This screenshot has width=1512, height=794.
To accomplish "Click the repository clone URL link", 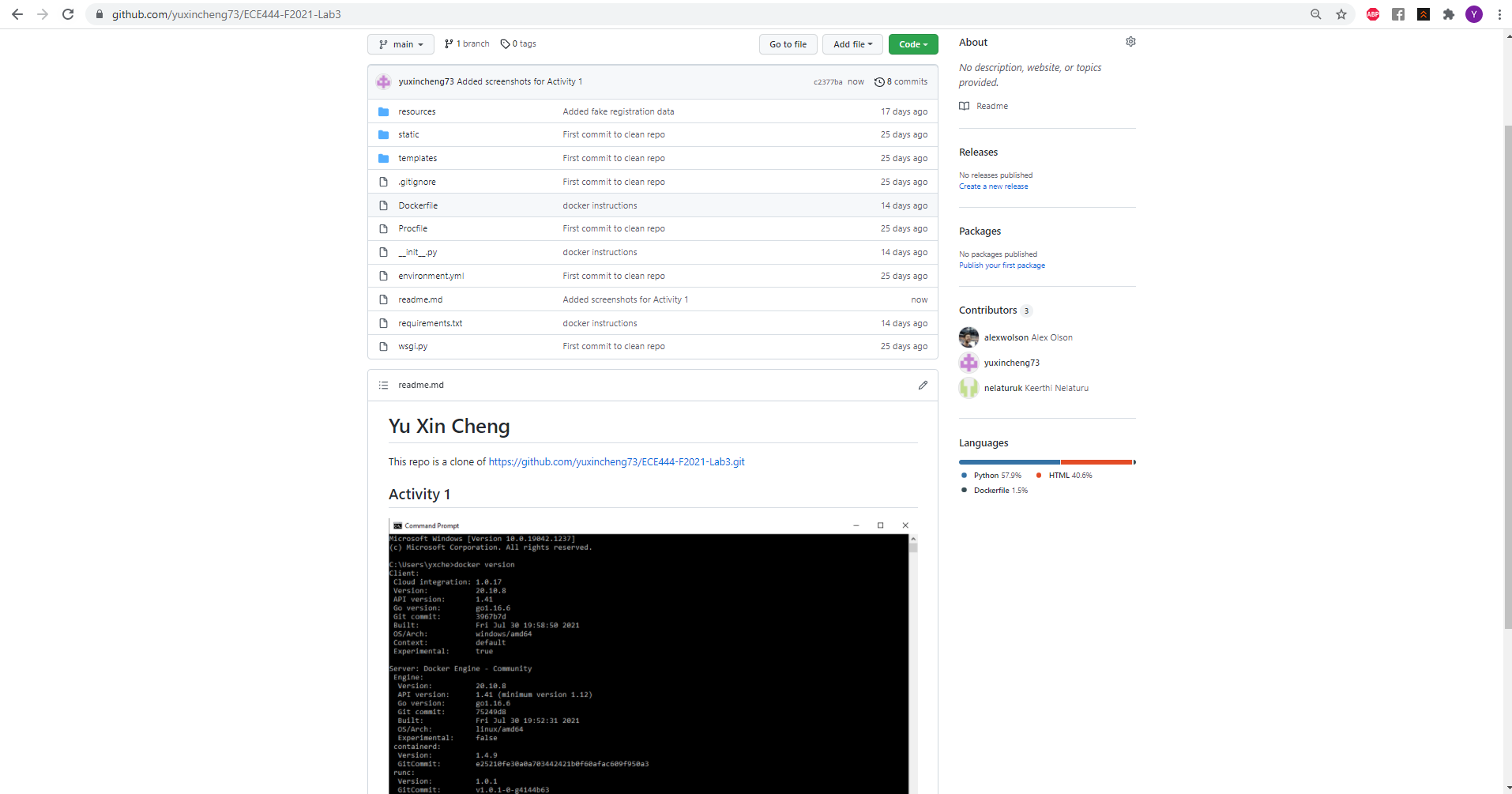I will pyautogui.click(x=616, y=461).
